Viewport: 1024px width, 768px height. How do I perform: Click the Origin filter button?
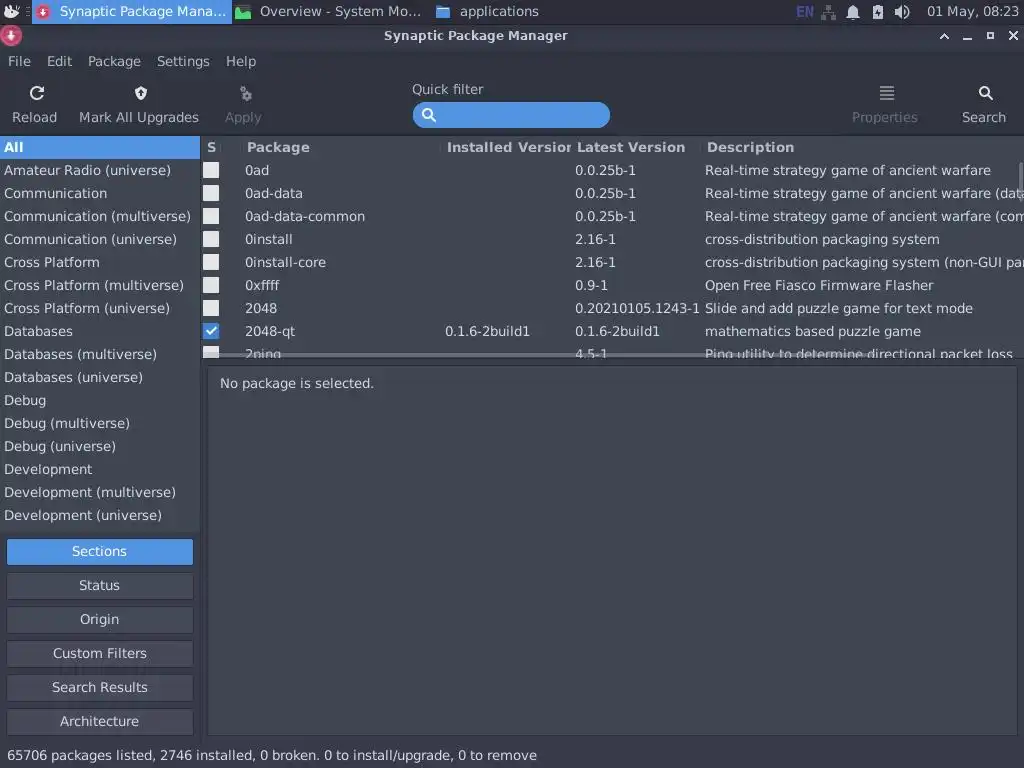tap(99, 620)
